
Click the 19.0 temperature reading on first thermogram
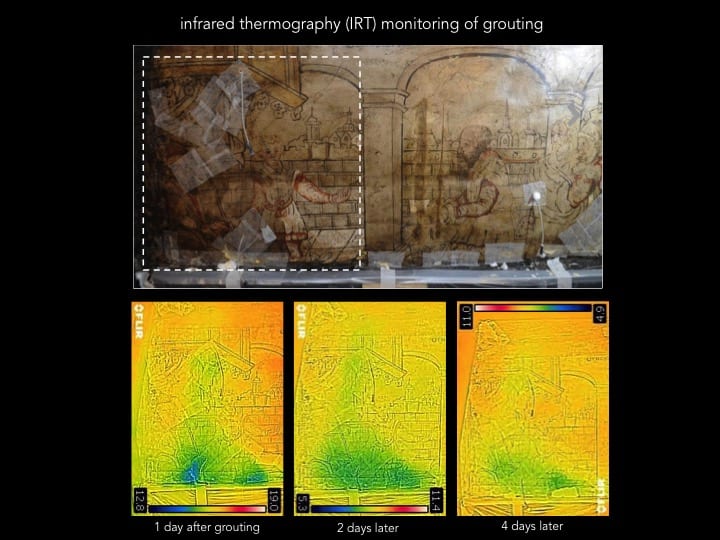click(274, 501)
